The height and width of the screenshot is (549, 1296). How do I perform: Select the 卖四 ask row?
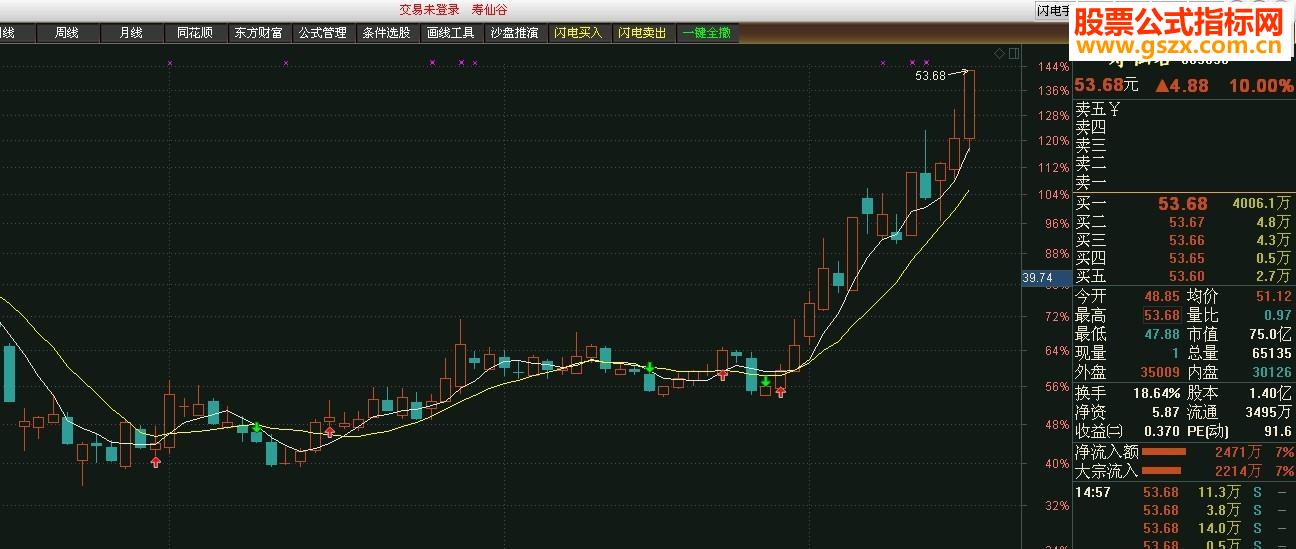click(x=1184, y=127)
